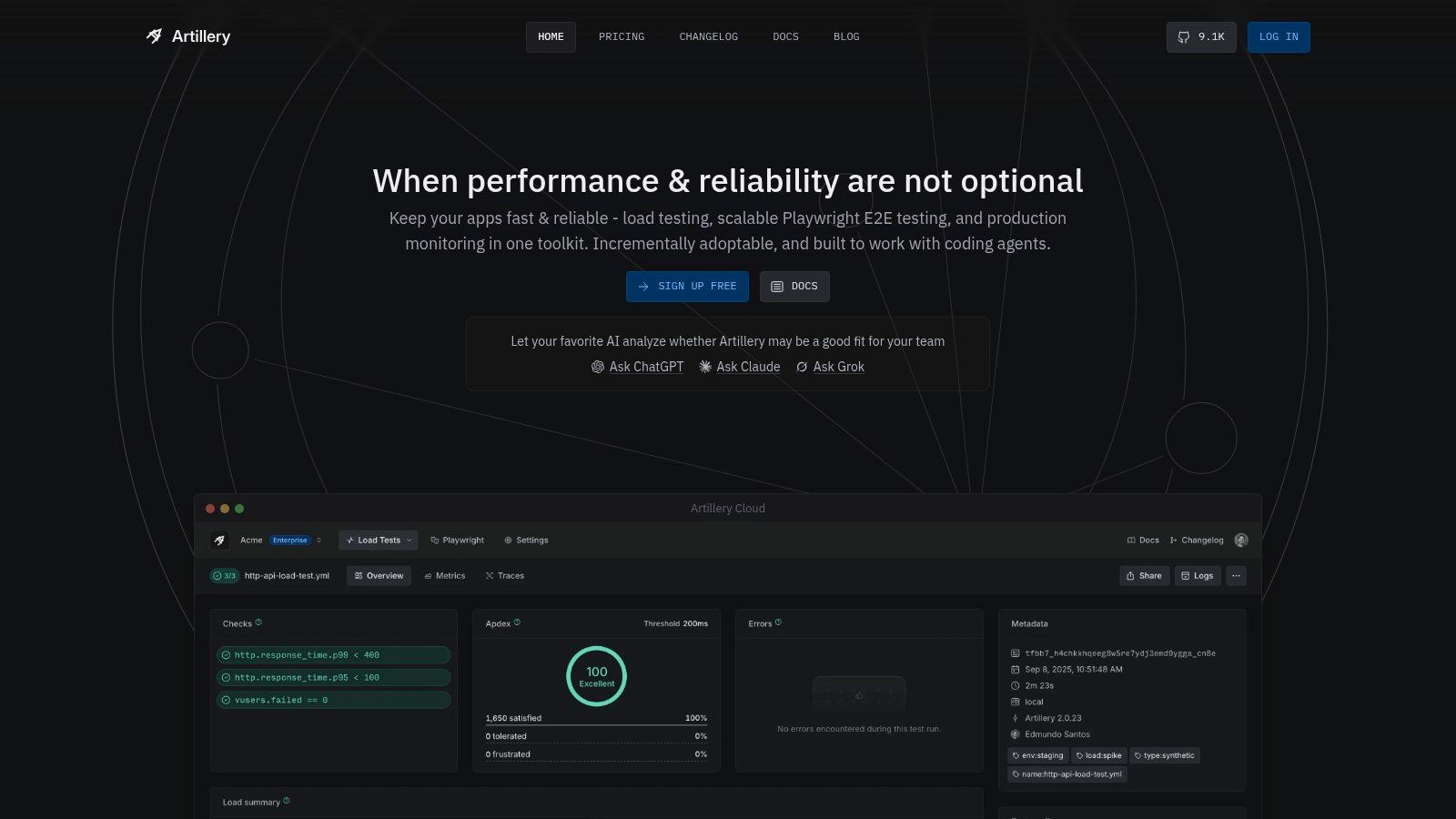
Task: Switch to the Metrics tab
Action: (445, 576)
